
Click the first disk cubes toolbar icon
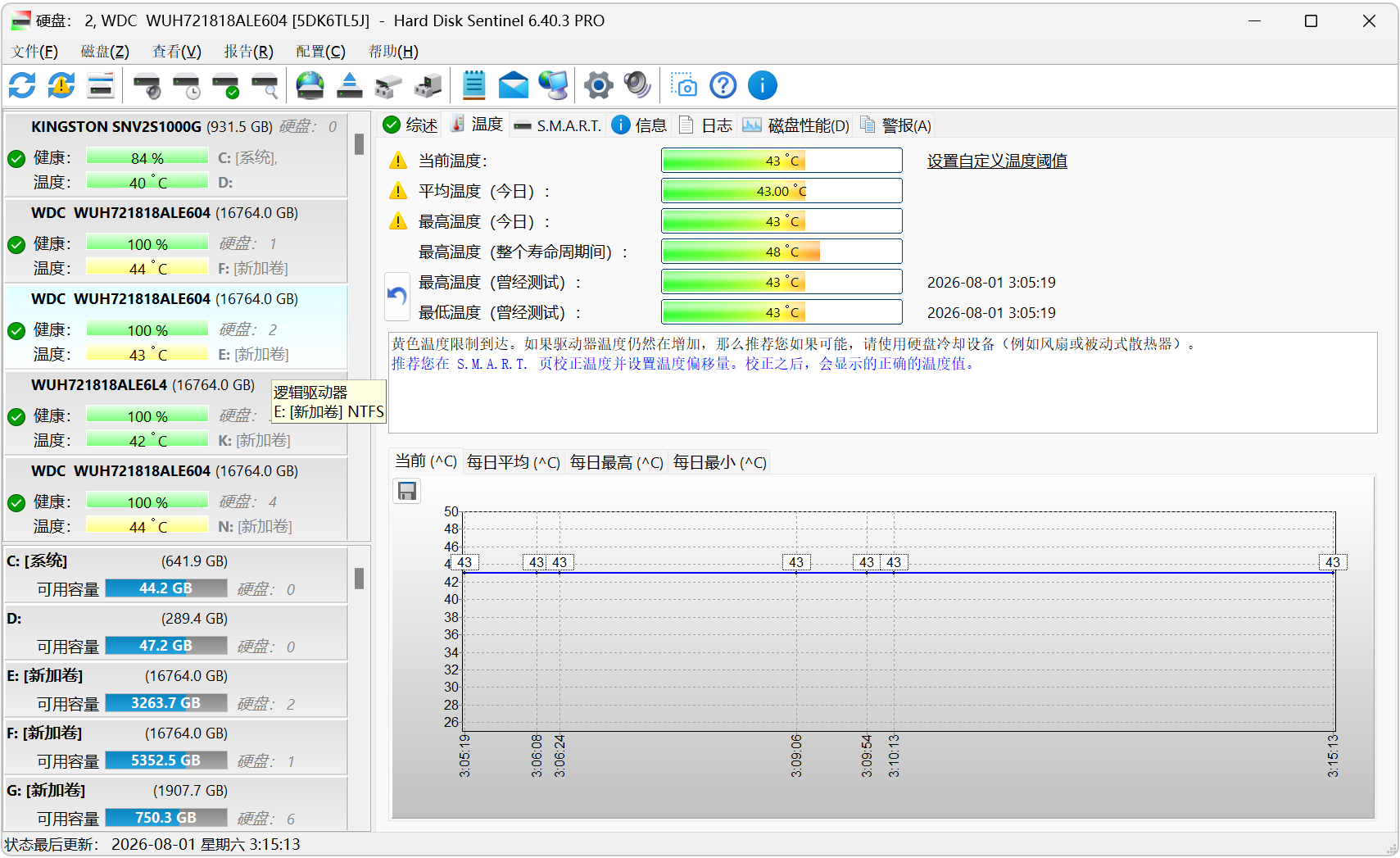pyautogui.click(x=389, y=85)
